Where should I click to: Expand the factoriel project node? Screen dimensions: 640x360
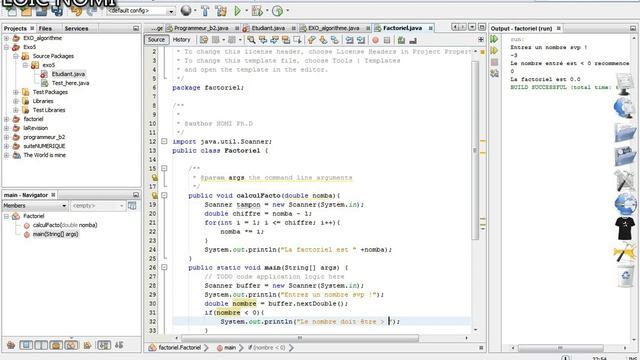[7, 119]
